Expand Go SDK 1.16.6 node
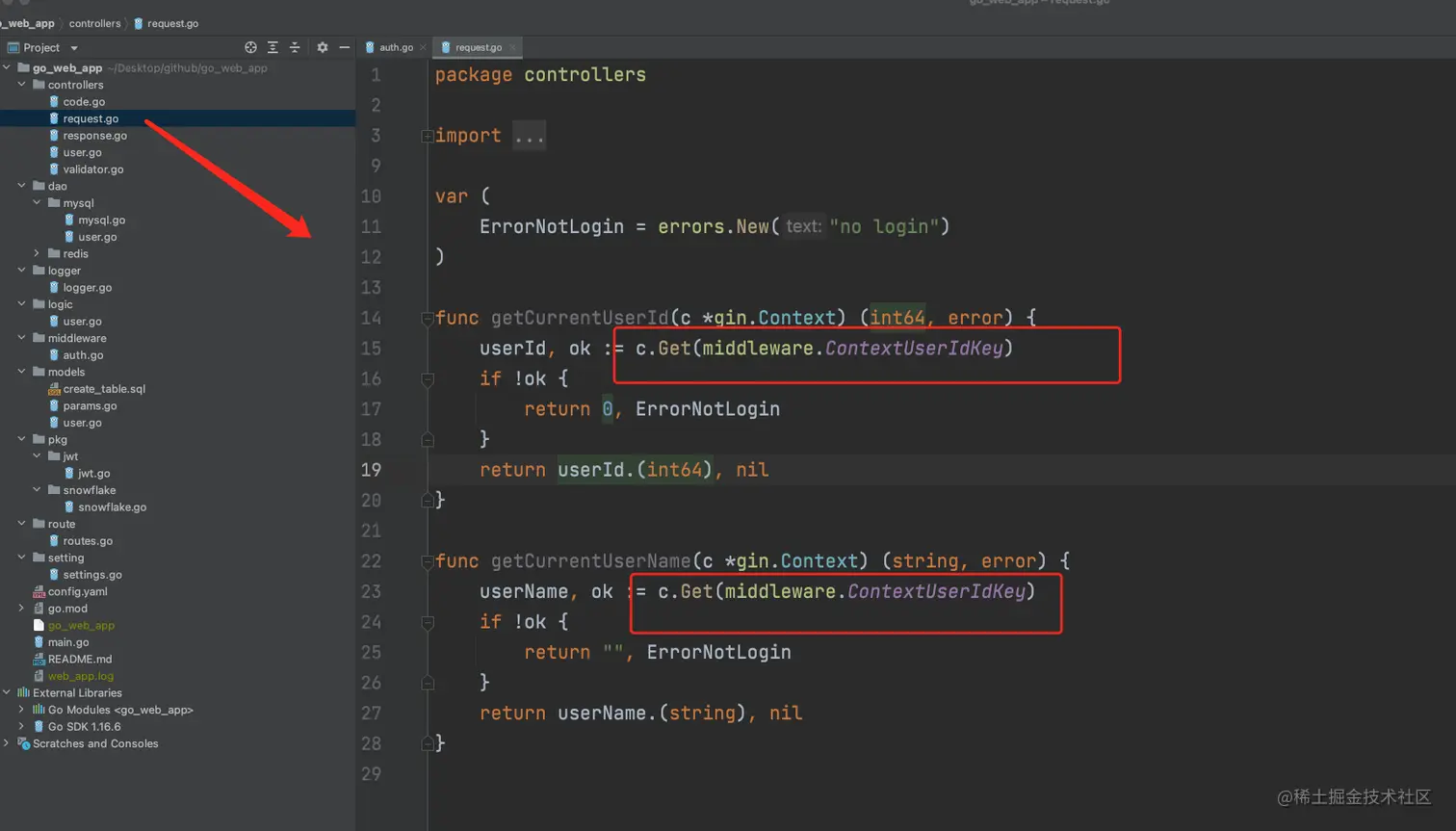This screenshot has height=831, width=1456. point(22,727)
